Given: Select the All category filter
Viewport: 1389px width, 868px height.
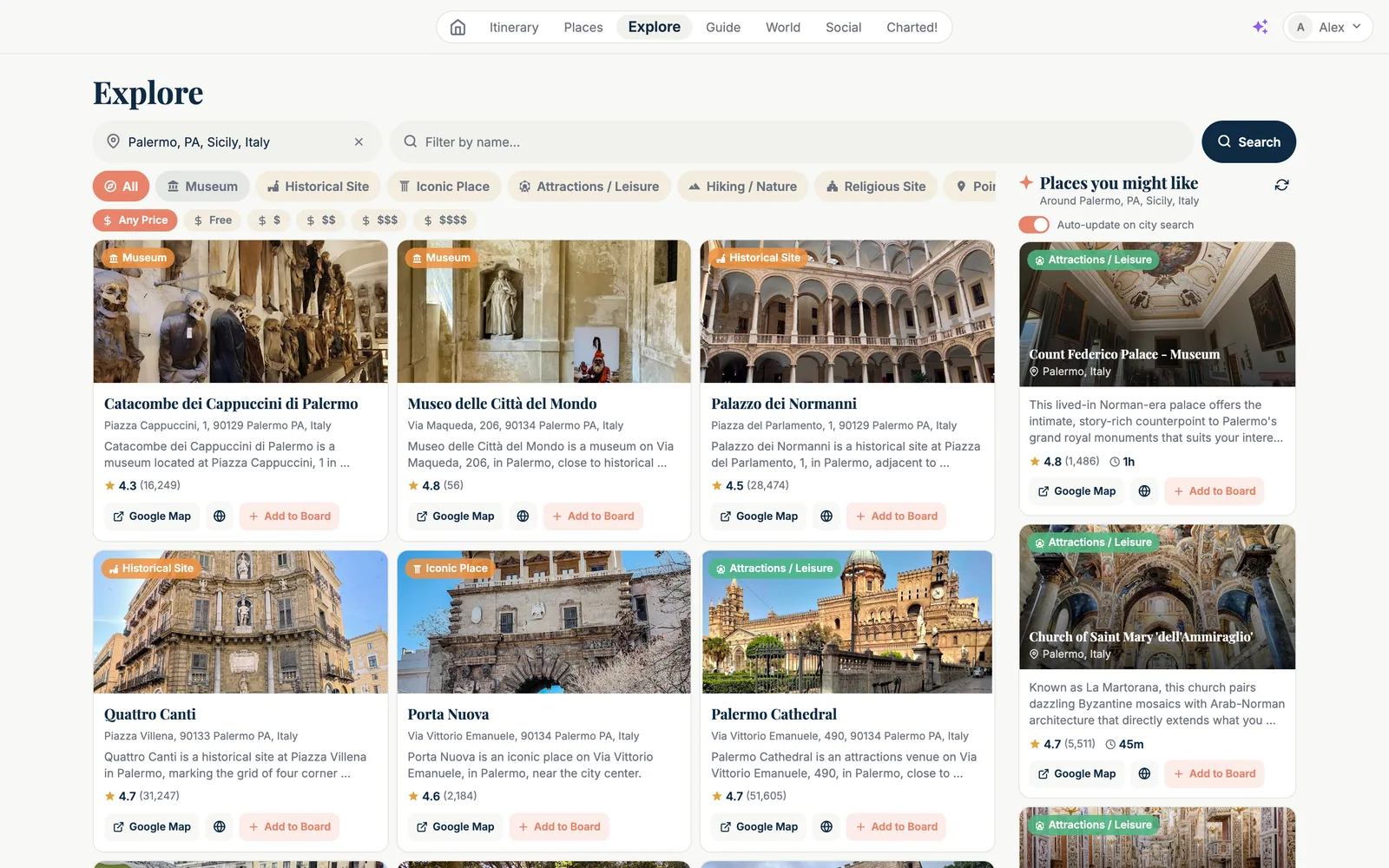Looking at the screenshot, I should [122, 187].
